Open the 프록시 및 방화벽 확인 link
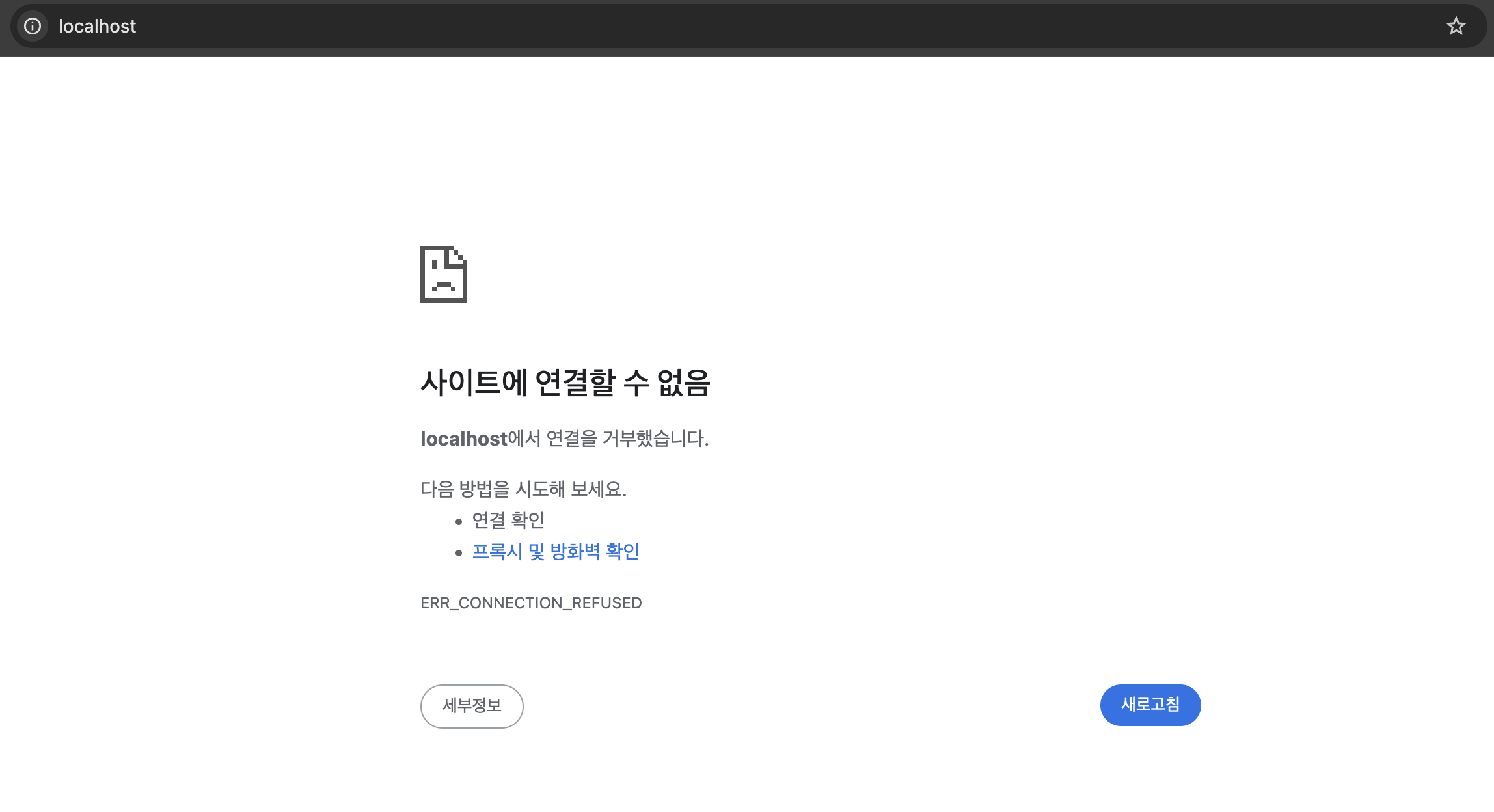This screenshot has width=1494, height=812. point(556,552)
